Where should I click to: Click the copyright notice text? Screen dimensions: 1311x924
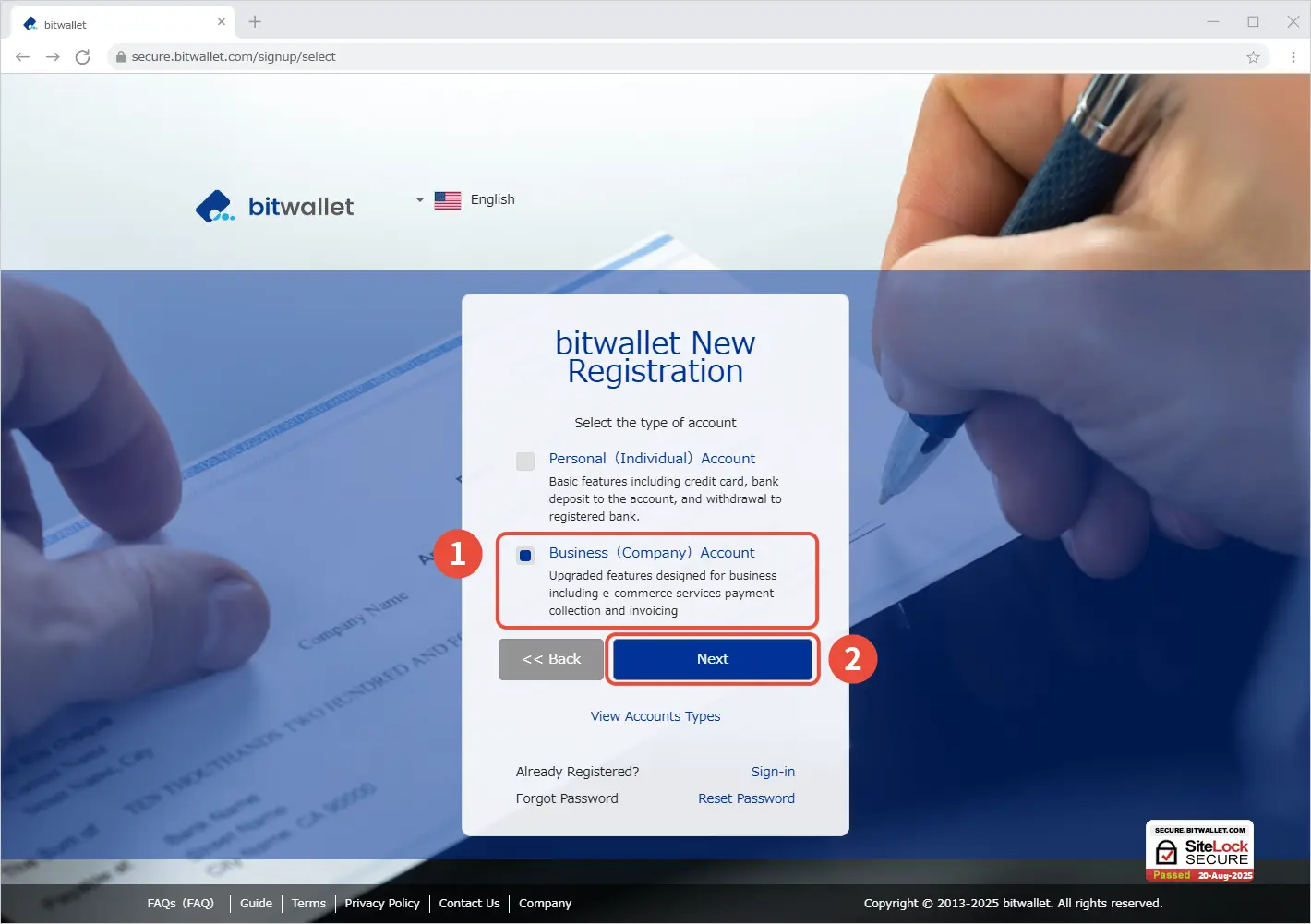pyautogui.click(x=1013, y=904)
